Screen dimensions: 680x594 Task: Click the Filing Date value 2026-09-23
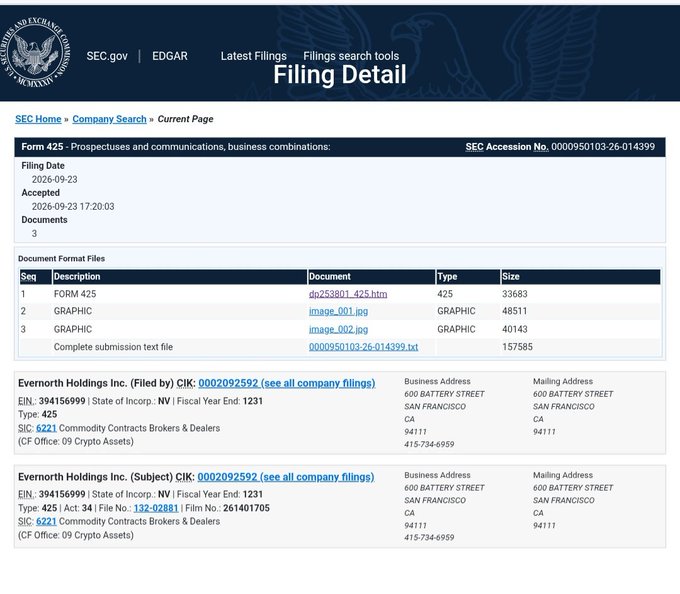click(55, 180)
